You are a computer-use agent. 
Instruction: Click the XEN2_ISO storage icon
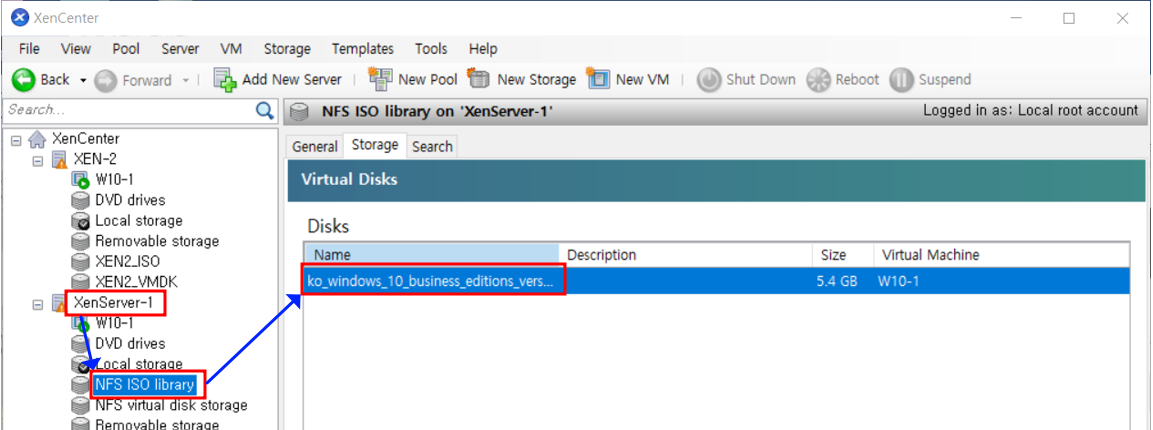click(x=80, y=262)
